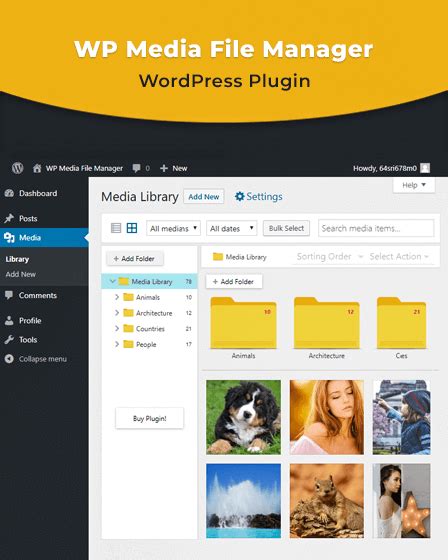
Task: Expand the Help tab
Action: [414, 185]
